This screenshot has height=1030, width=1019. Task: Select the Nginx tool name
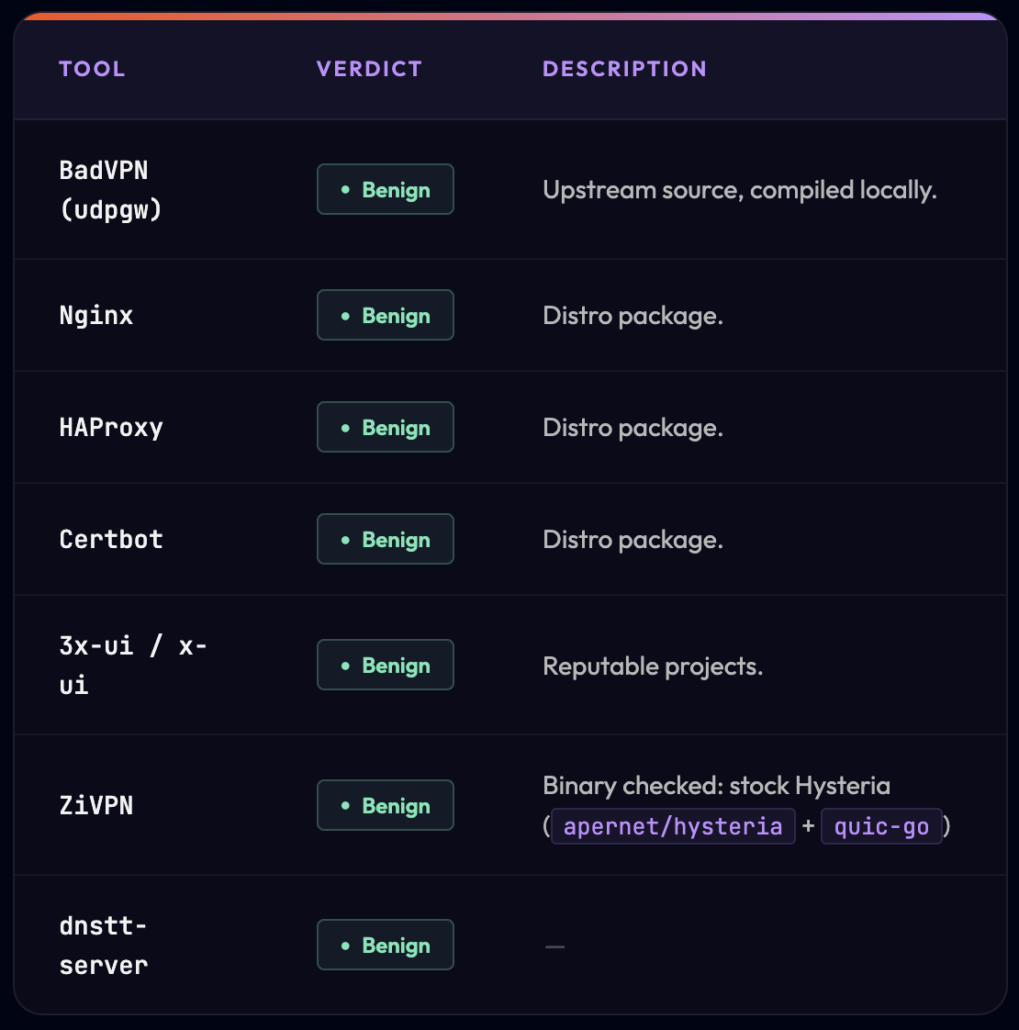[x=96, y=315]
